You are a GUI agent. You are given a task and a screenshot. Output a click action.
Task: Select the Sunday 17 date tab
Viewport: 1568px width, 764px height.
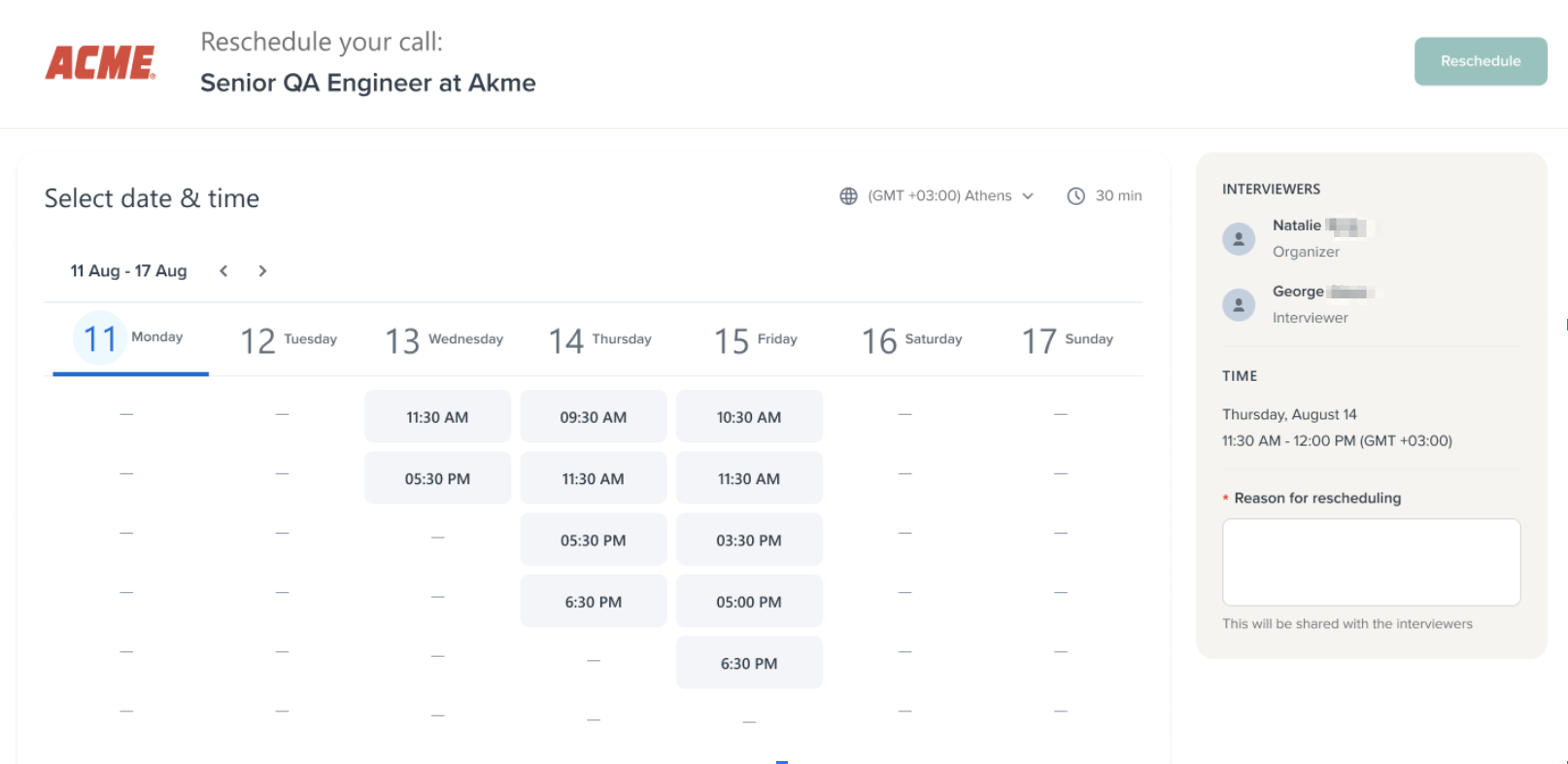click(x=1067, y=340)
